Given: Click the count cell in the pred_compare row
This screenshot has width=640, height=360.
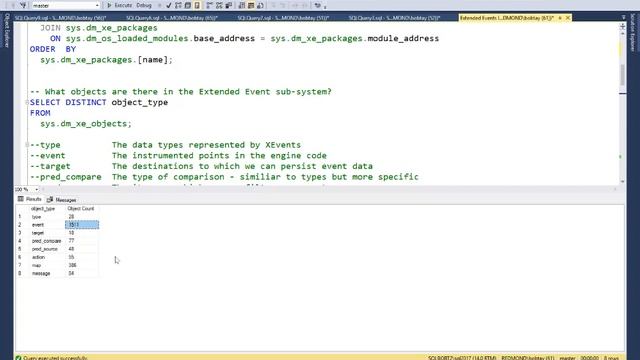Looking at the screenshot, I should click(82, 241).
